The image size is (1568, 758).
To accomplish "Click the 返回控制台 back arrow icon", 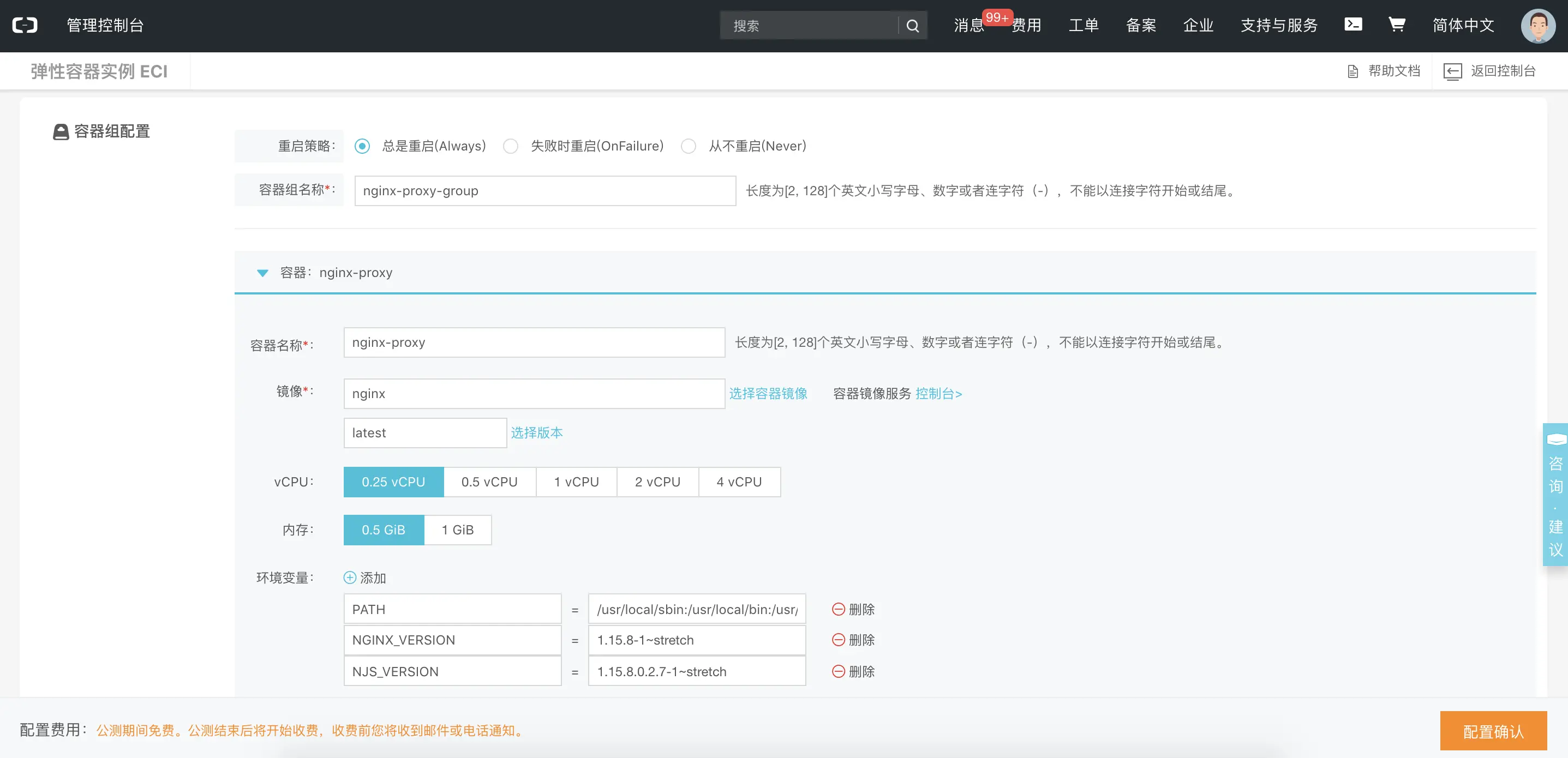I will tap(1452, 71).
